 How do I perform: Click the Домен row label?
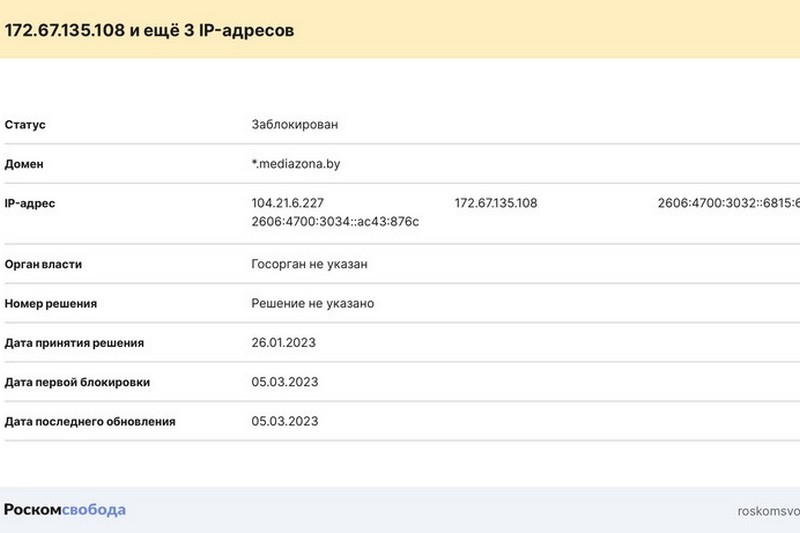click(x=25, y=164)
